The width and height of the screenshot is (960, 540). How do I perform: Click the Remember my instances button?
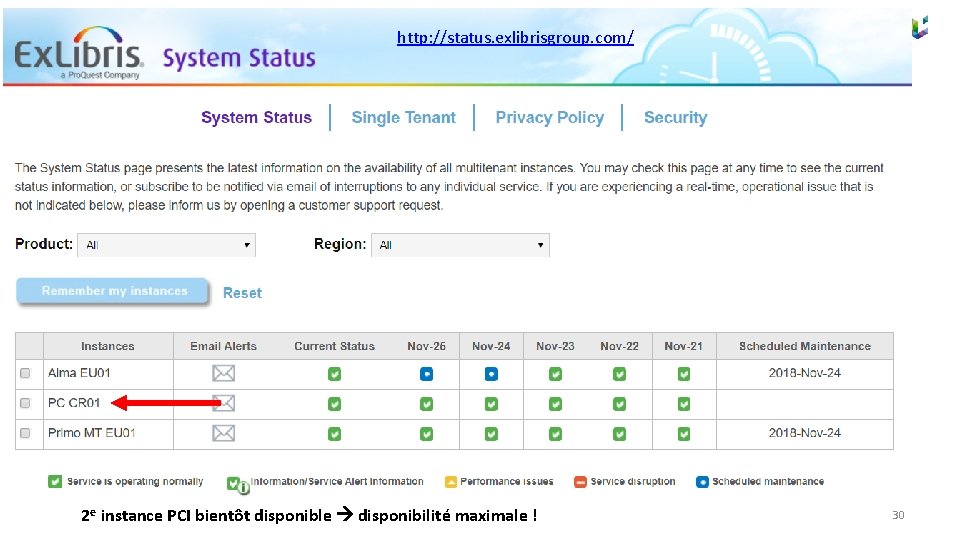(114, 291)
